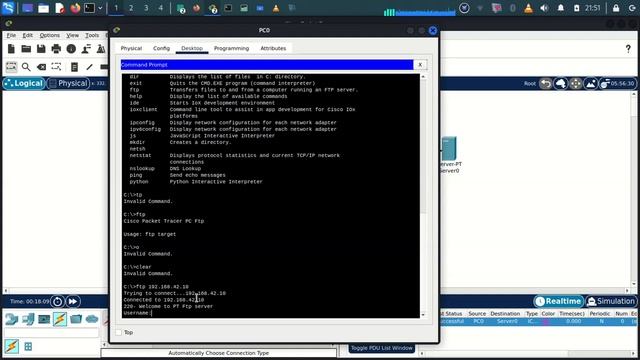
Task: Open the terminal launcher in the top panel
Action: pyautogui.click(x=89, y=8)
